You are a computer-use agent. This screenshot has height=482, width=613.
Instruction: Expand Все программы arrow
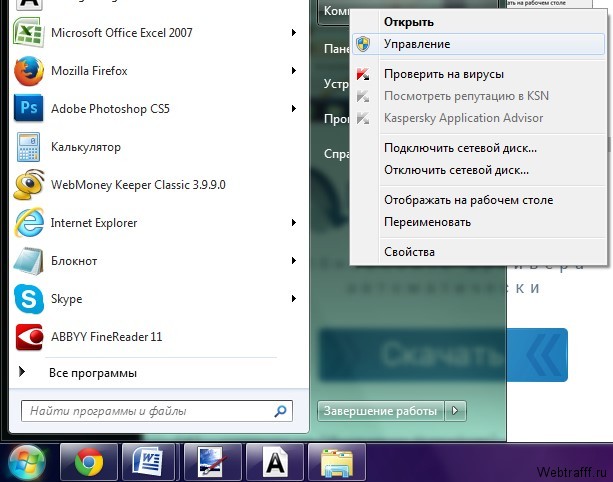click(22, 372)
